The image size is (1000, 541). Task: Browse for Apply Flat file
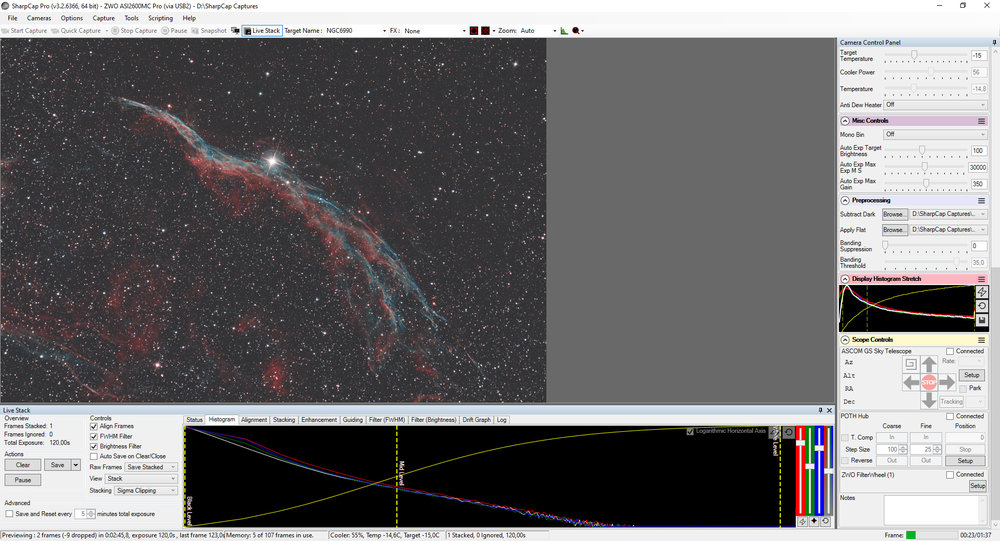pyautogui.click(x=894, y=230)
